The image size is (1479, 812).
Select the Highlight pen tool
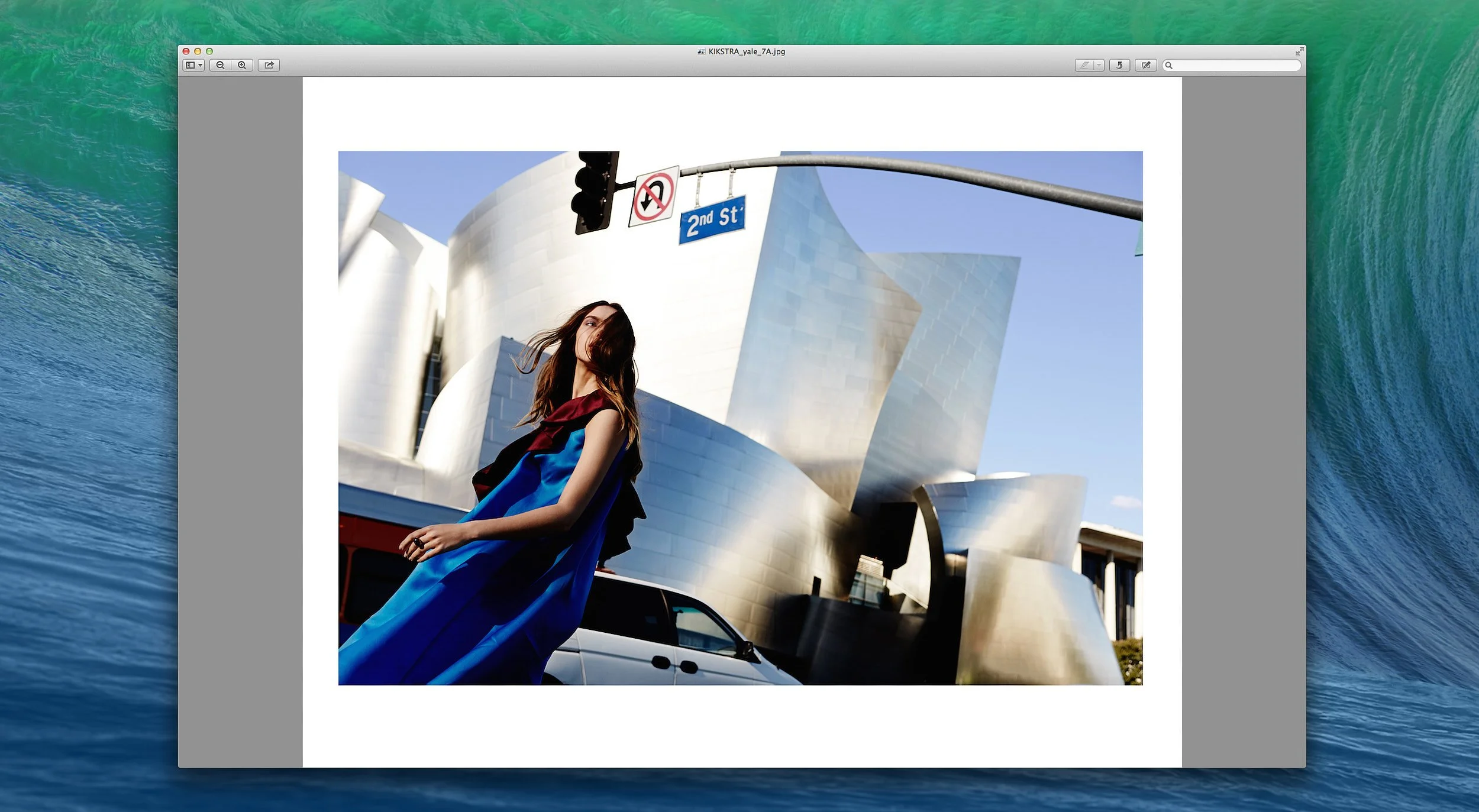point(1084,65)
